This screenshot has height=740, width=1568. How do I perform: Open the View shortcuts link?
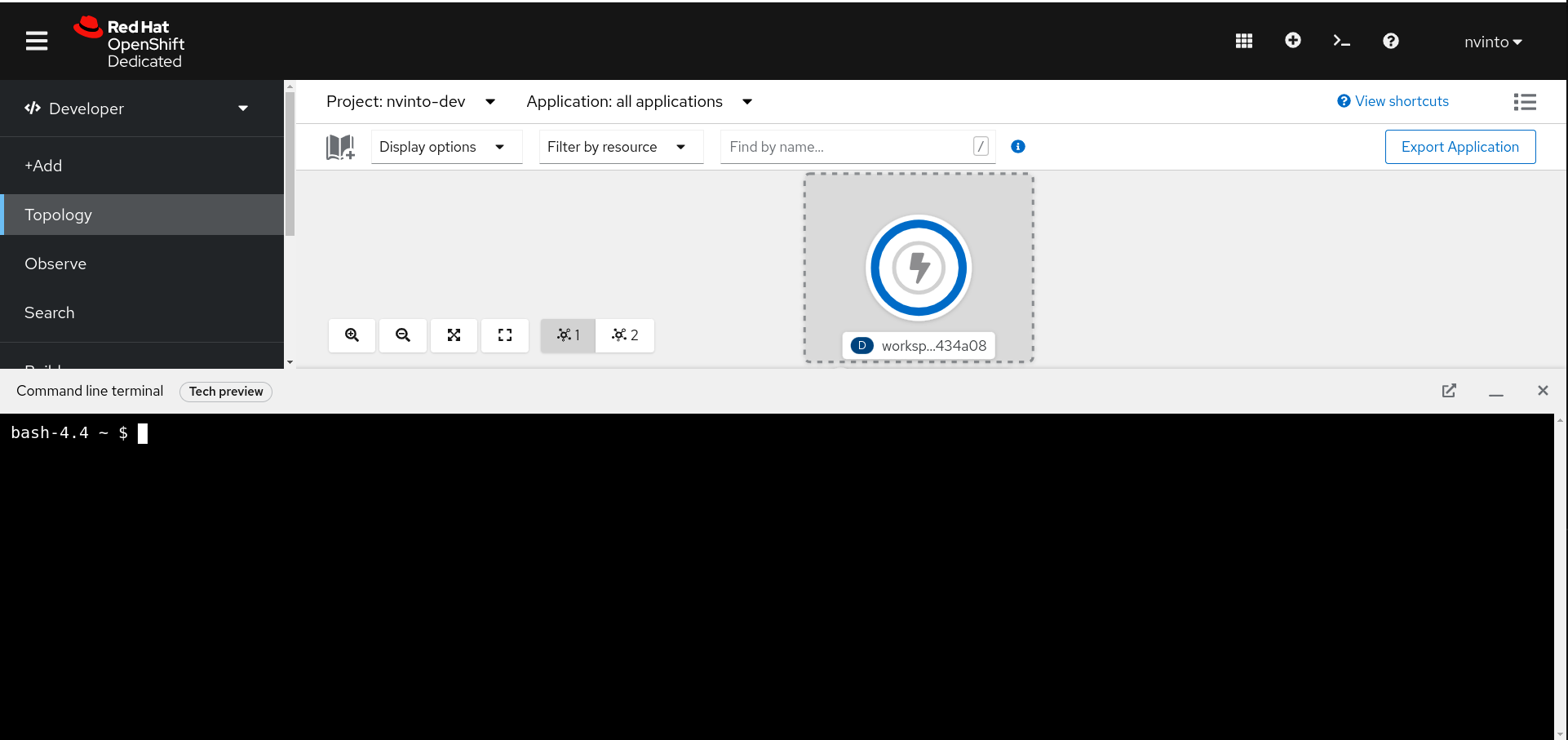1393,101
